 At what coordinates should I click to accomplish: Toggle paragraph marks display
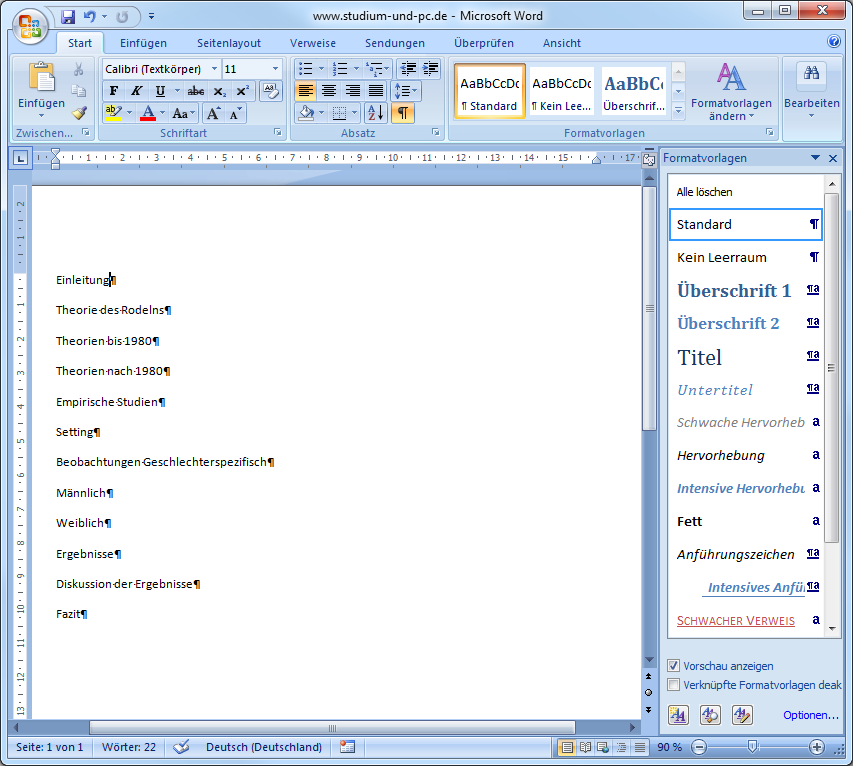click(x=403, y=113)
